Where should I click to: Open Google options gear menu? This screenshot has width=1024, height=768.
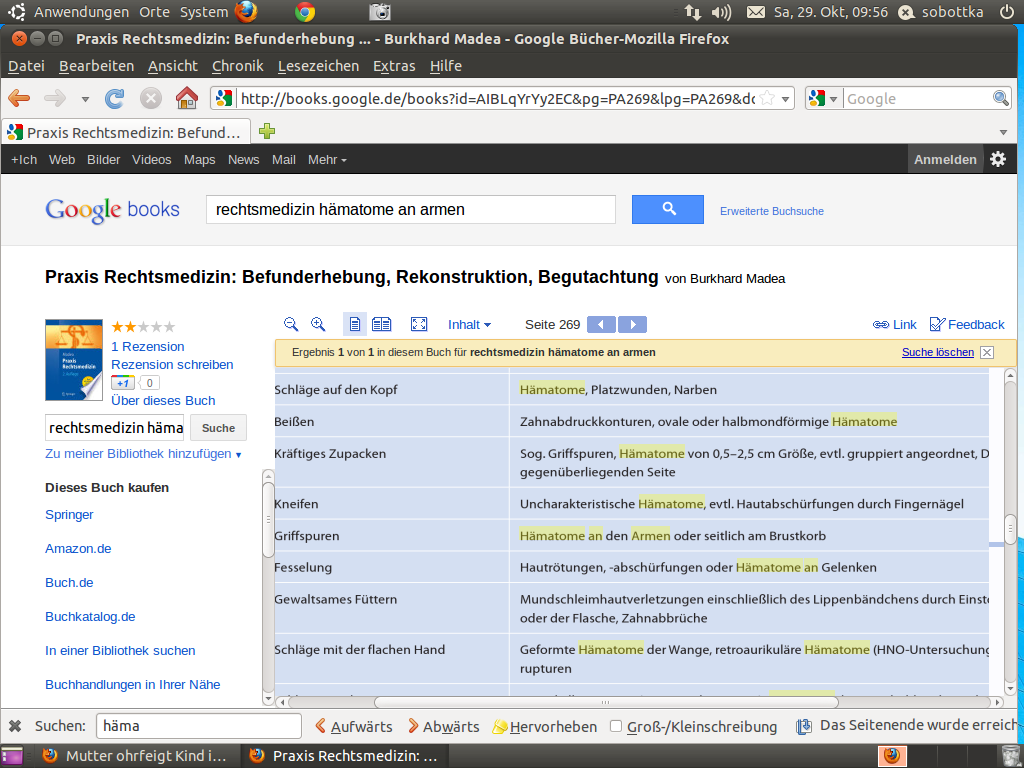pyautogui.click(x=998, y=159)
